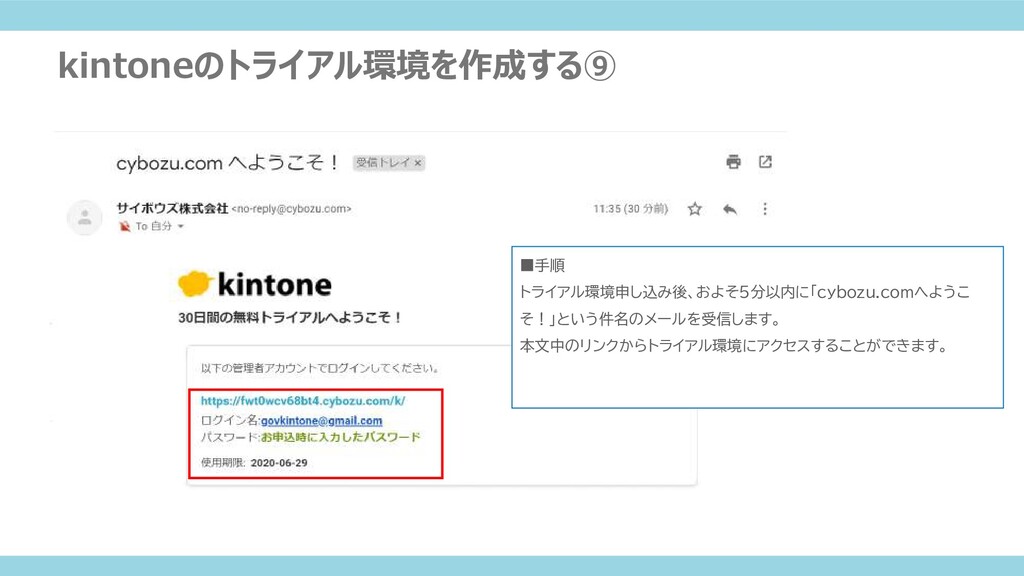Click the email subject cybozu.com へようこそ！

point(228,163)
